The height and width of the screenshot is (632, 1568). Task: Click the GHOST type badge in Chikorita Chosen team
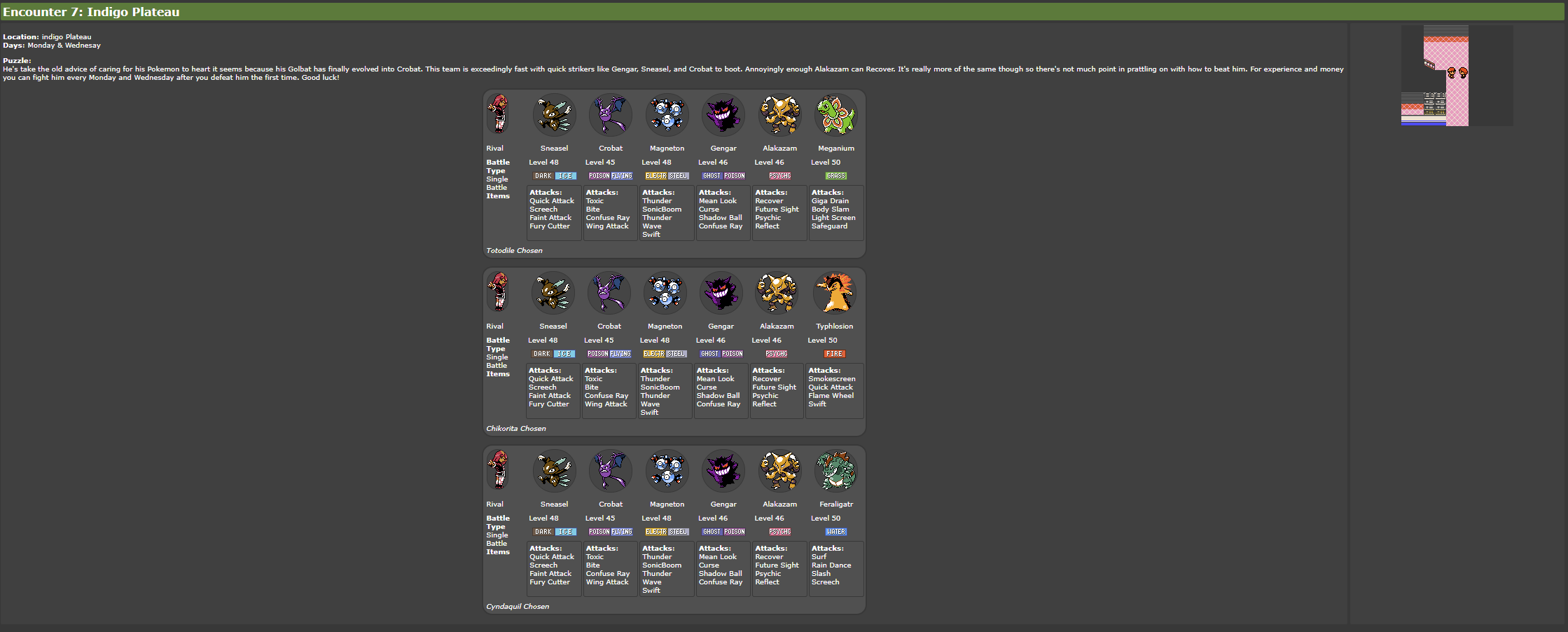pyautogui.click(x=709, y=354)
